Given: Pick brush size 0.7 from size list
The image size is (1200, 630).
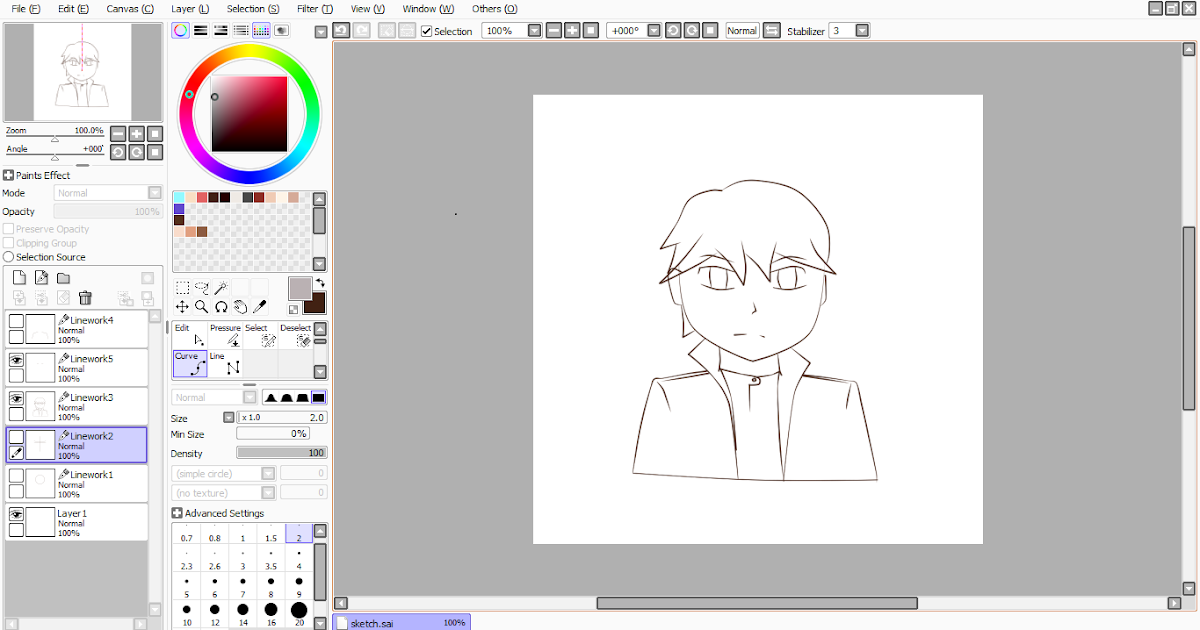Looking at the screenshot, I should click(187, 533).
